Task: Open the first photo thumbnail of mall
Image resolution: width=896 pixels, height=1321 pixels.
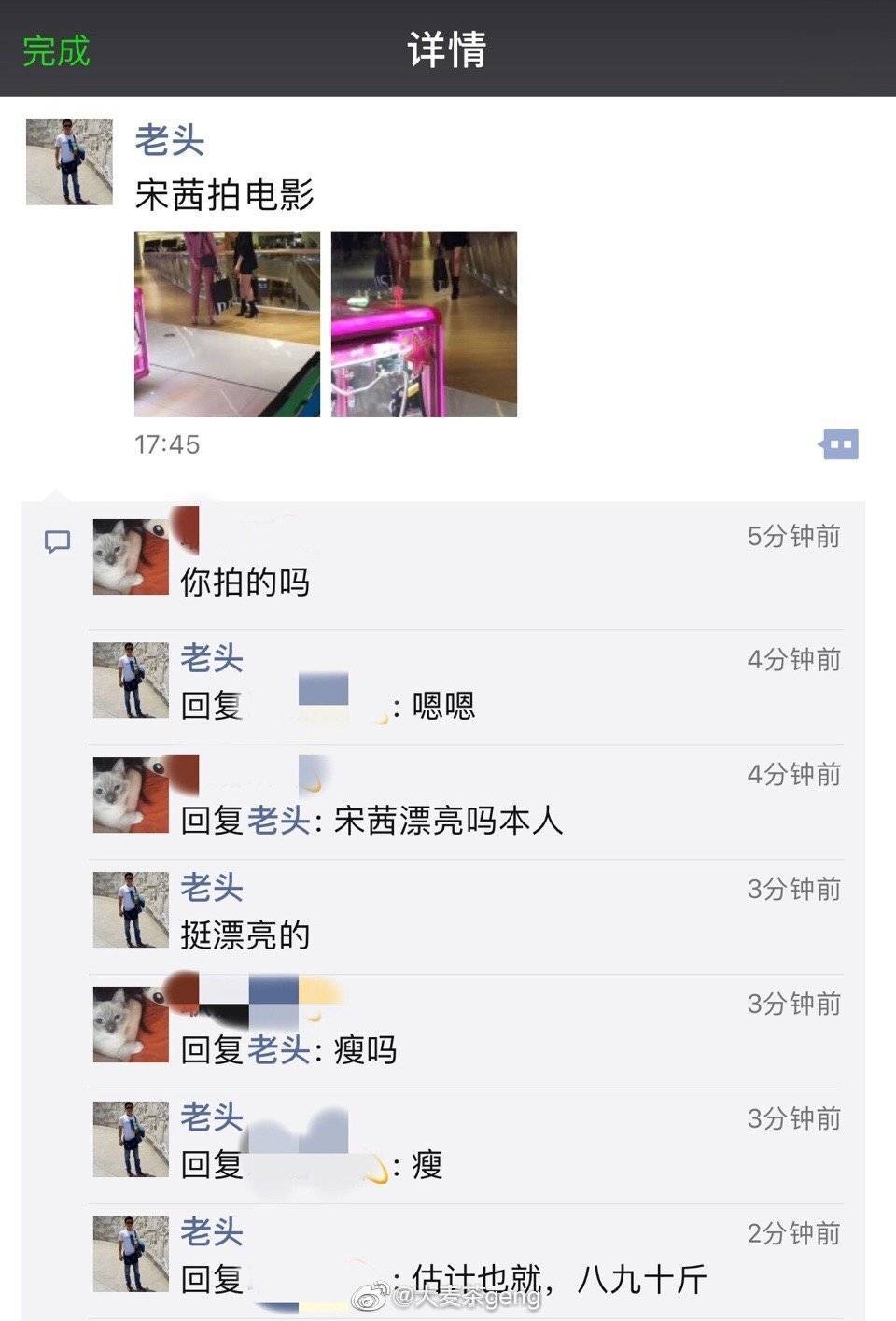Action: pos(227,324)
